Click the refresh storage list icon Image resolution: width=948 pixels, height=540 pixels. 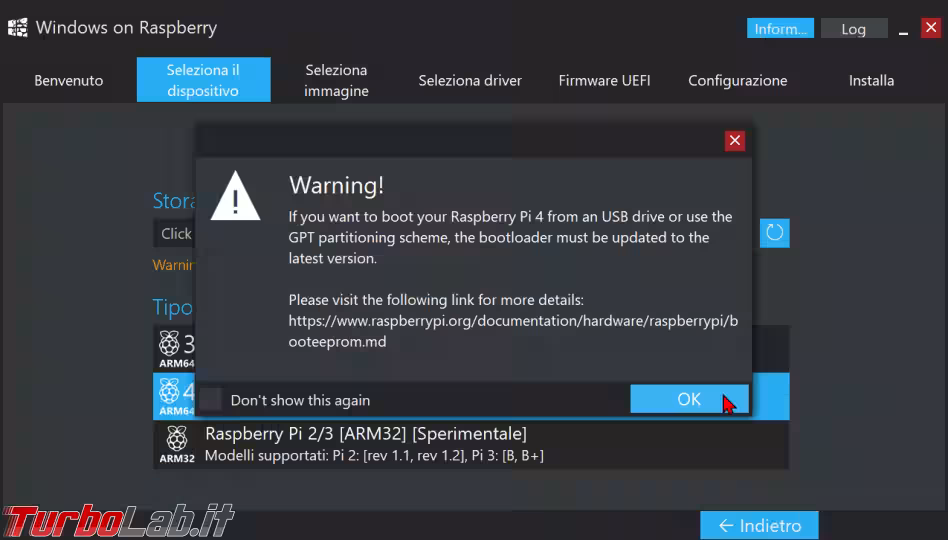tap(774, 233)
